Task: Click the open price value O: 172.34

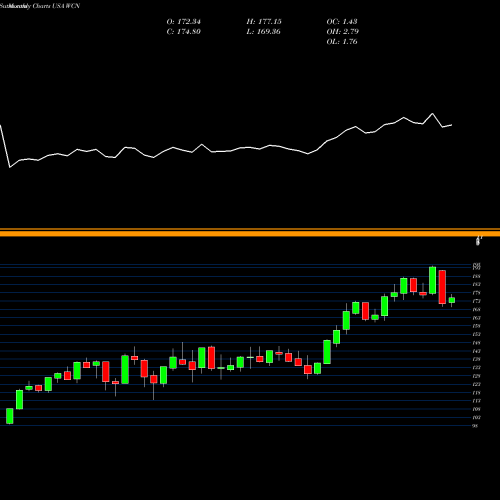Action: point(184,22)
